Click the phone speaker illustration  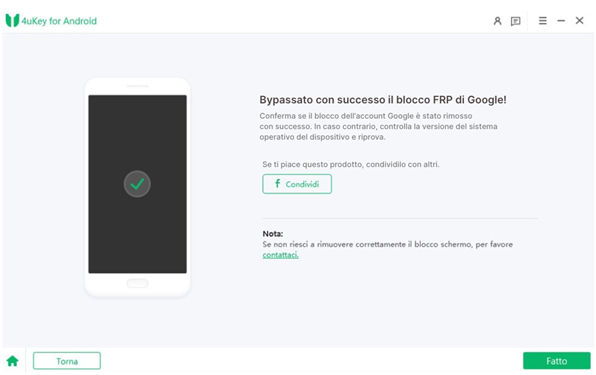point(137,86)
